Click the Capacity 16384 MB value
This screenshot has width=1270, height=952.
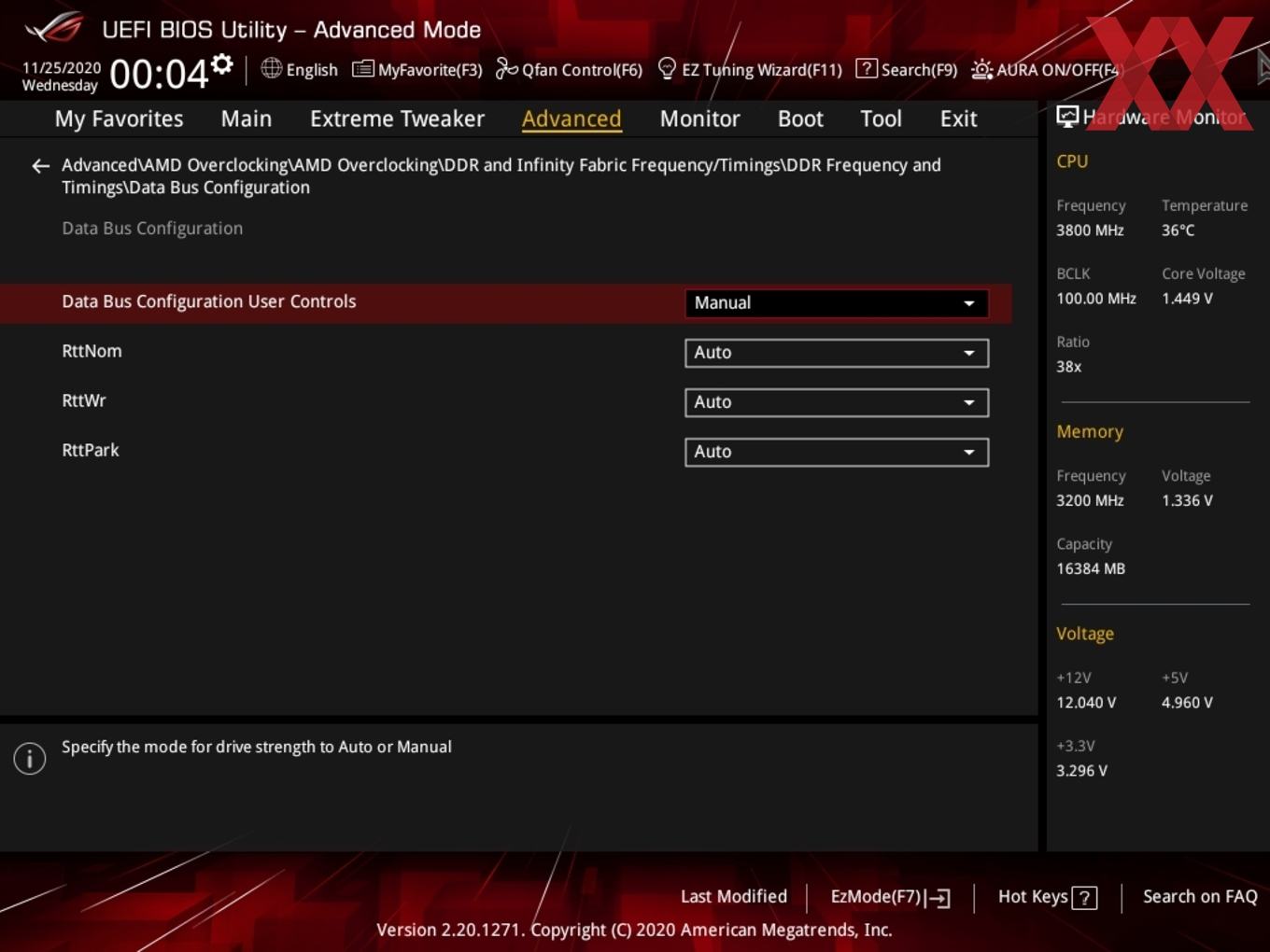(x=1091, y=569)
